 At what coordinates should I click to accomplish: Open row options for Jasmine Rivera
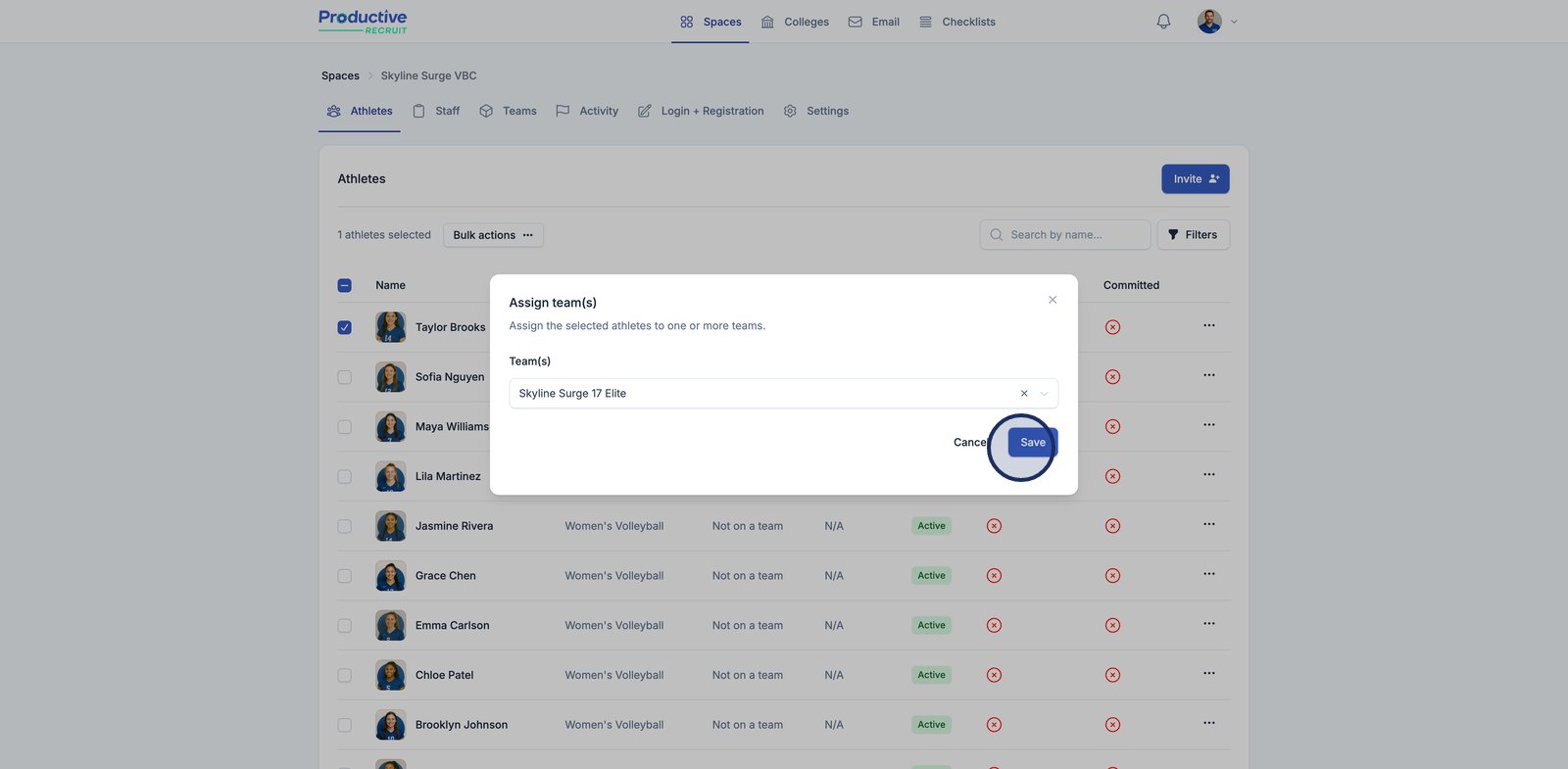tap(1208, 525)
